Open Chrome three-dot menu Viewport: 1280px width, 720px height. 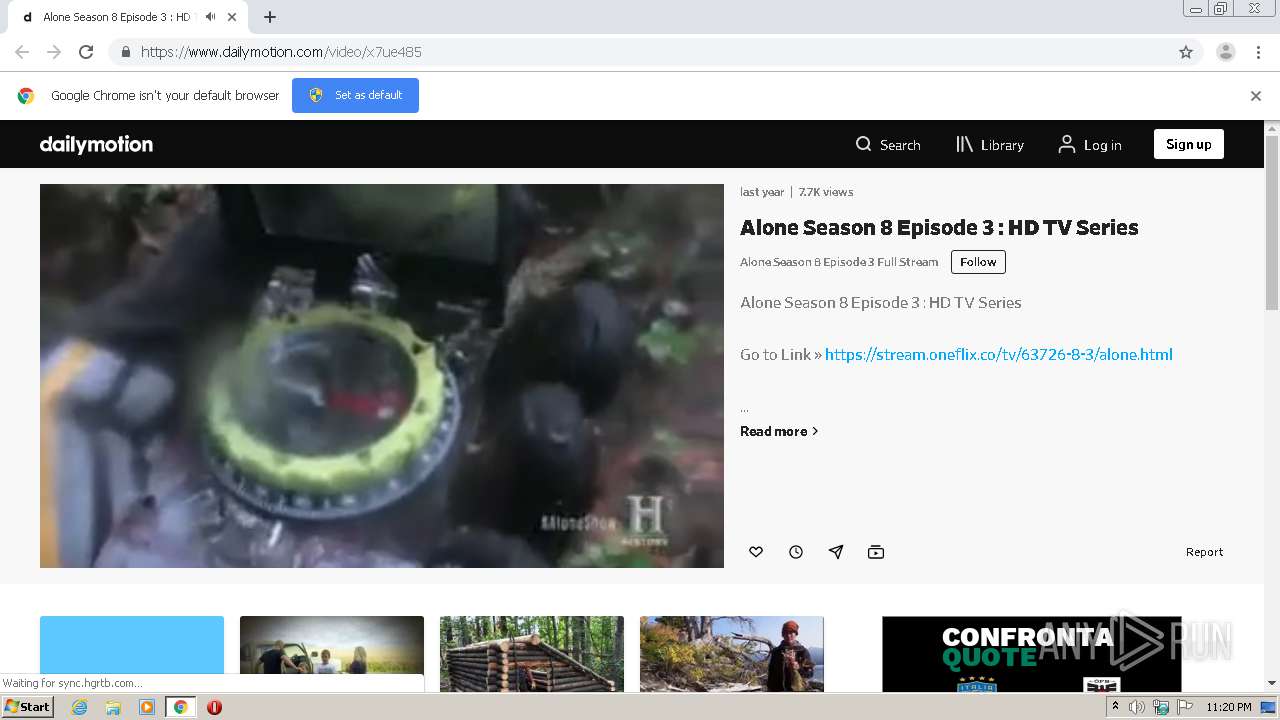point(1259,52)
